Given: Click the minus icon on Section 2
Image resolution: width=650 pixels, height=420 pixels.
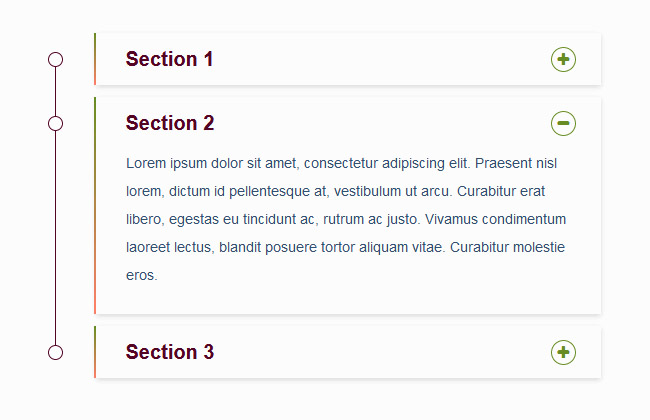Looking at the screenshot, I should coord(563,124).
